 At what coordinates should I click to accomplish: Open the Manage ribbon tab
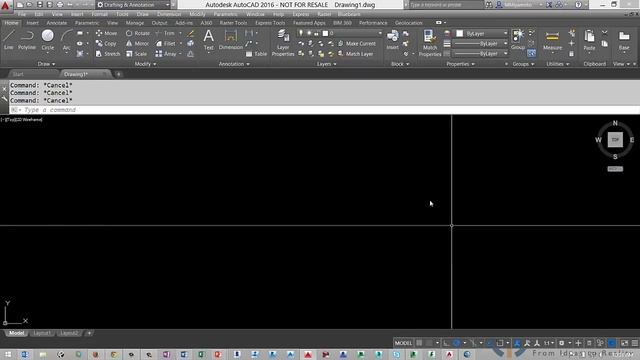coord(135,23)
